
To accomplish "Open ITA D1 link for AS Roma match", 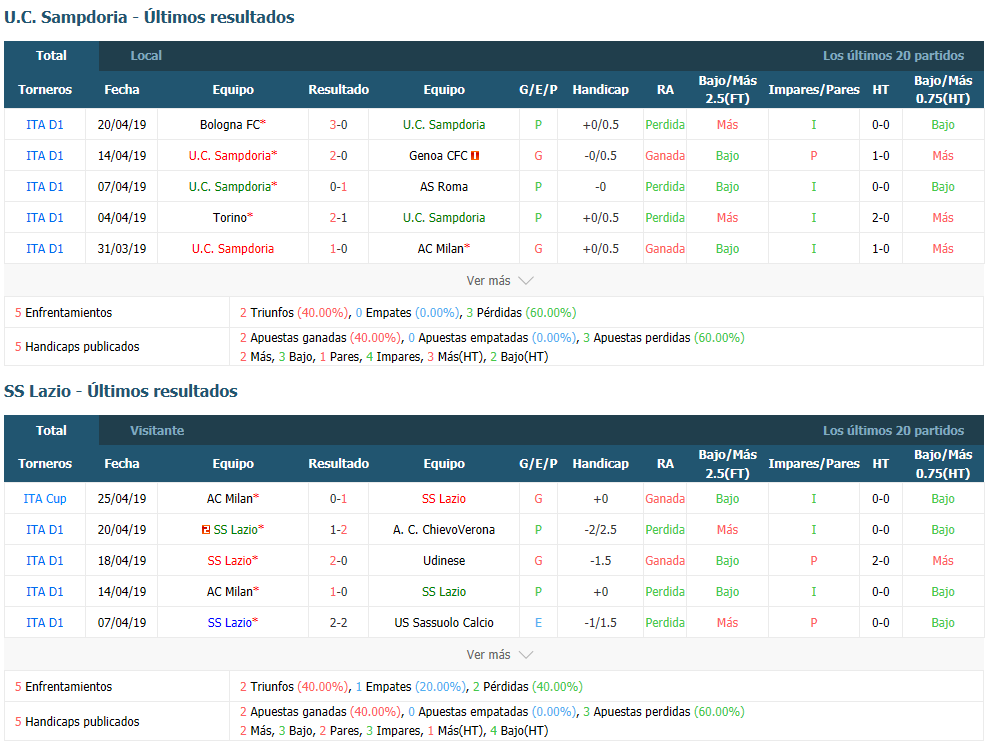I will (x=44, y=187).
